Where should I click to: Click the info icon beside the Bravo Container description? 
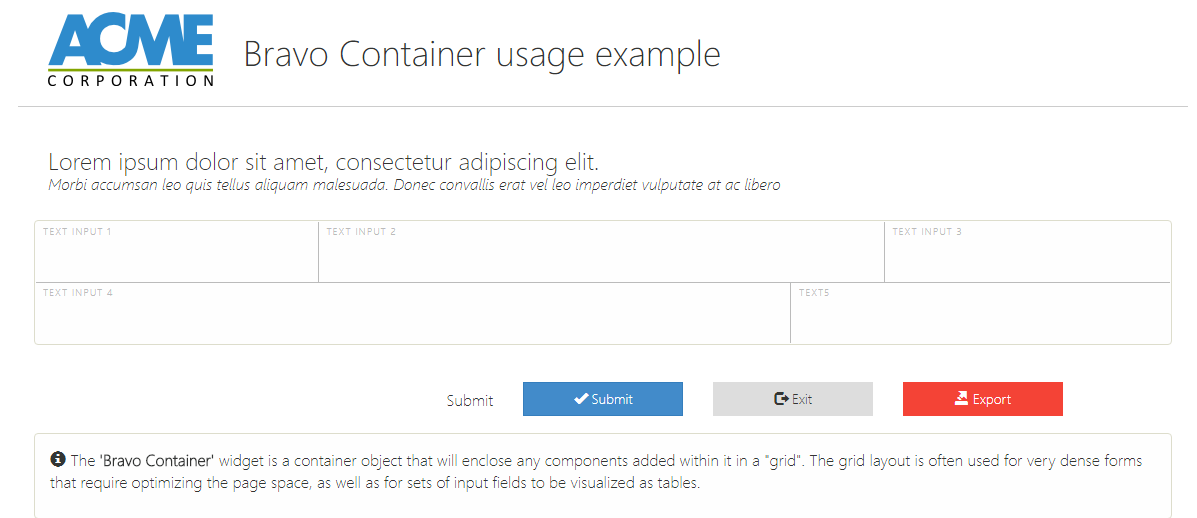click(58, 460)
